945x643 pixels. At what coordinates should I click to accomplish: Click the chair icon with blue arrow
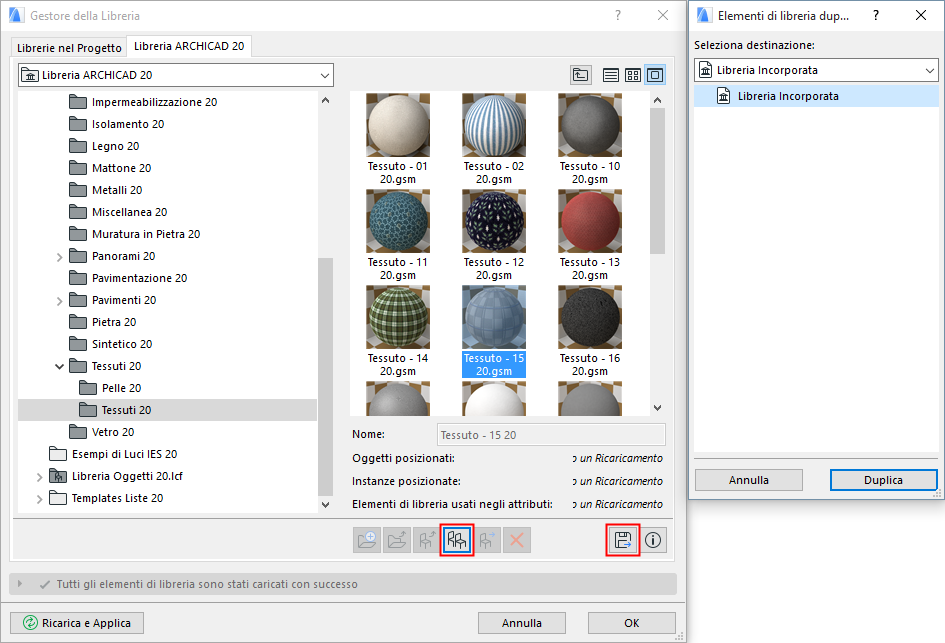[487, 540]
